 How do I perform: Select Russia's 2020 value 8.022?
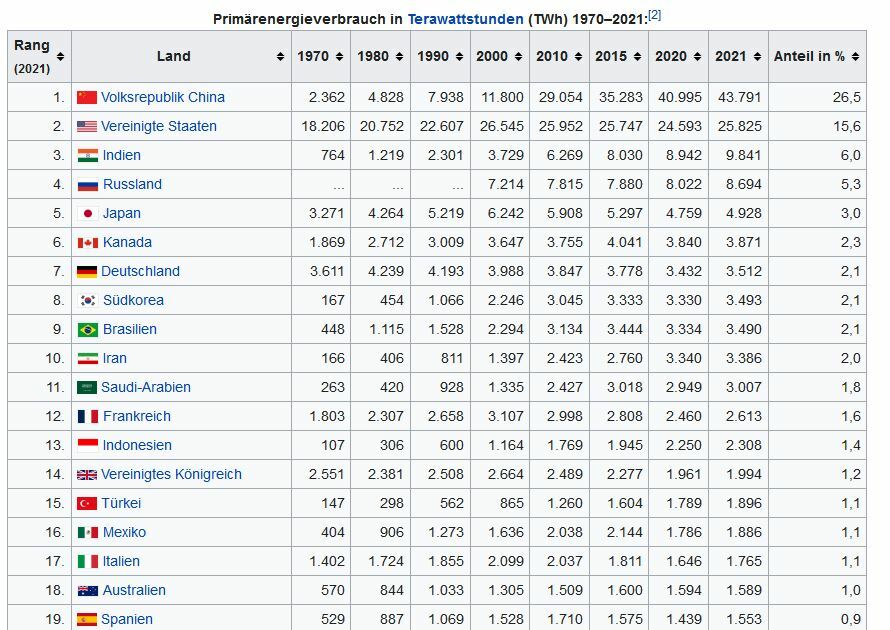tap(684, 184)
